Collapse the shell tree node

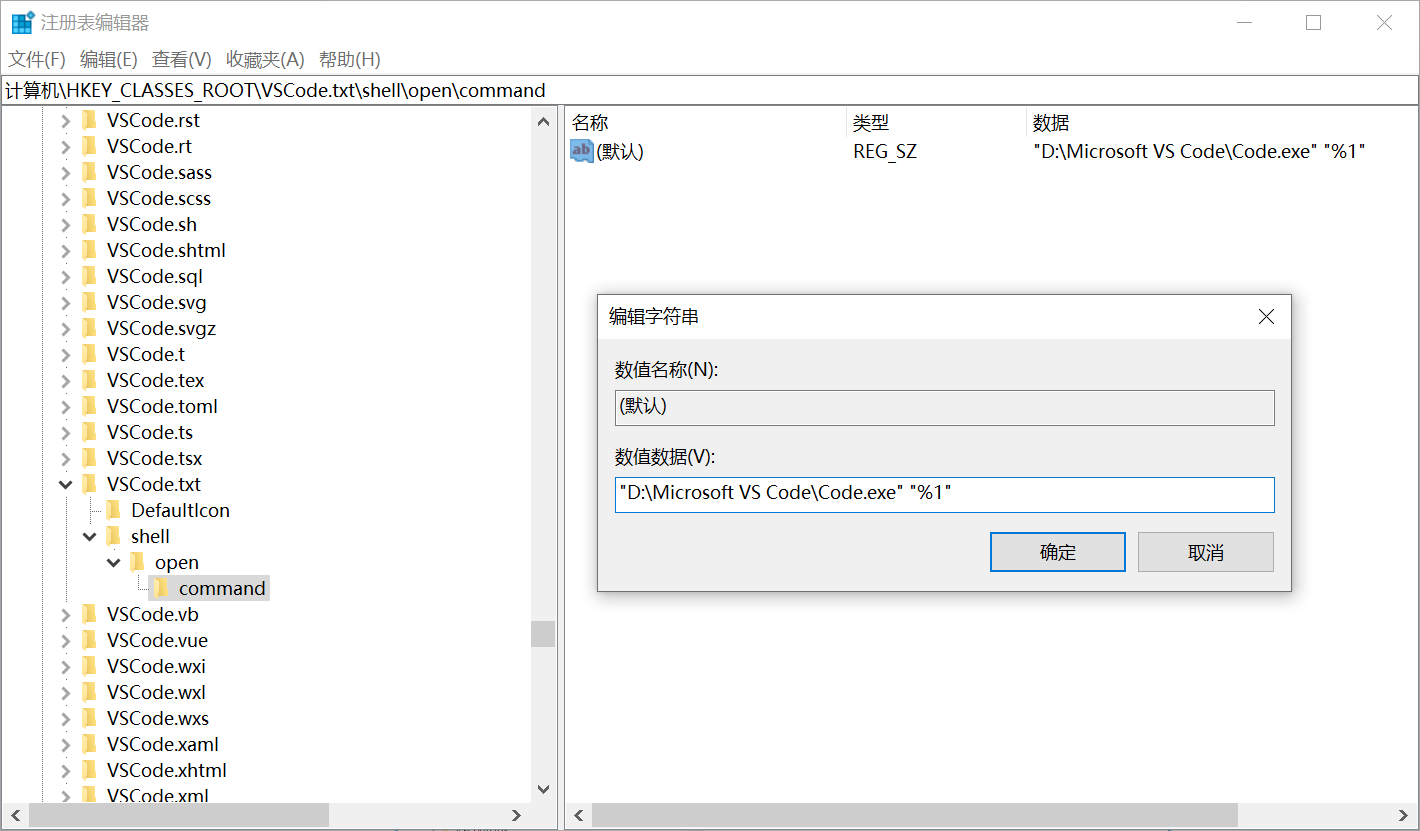pos(90,536)
